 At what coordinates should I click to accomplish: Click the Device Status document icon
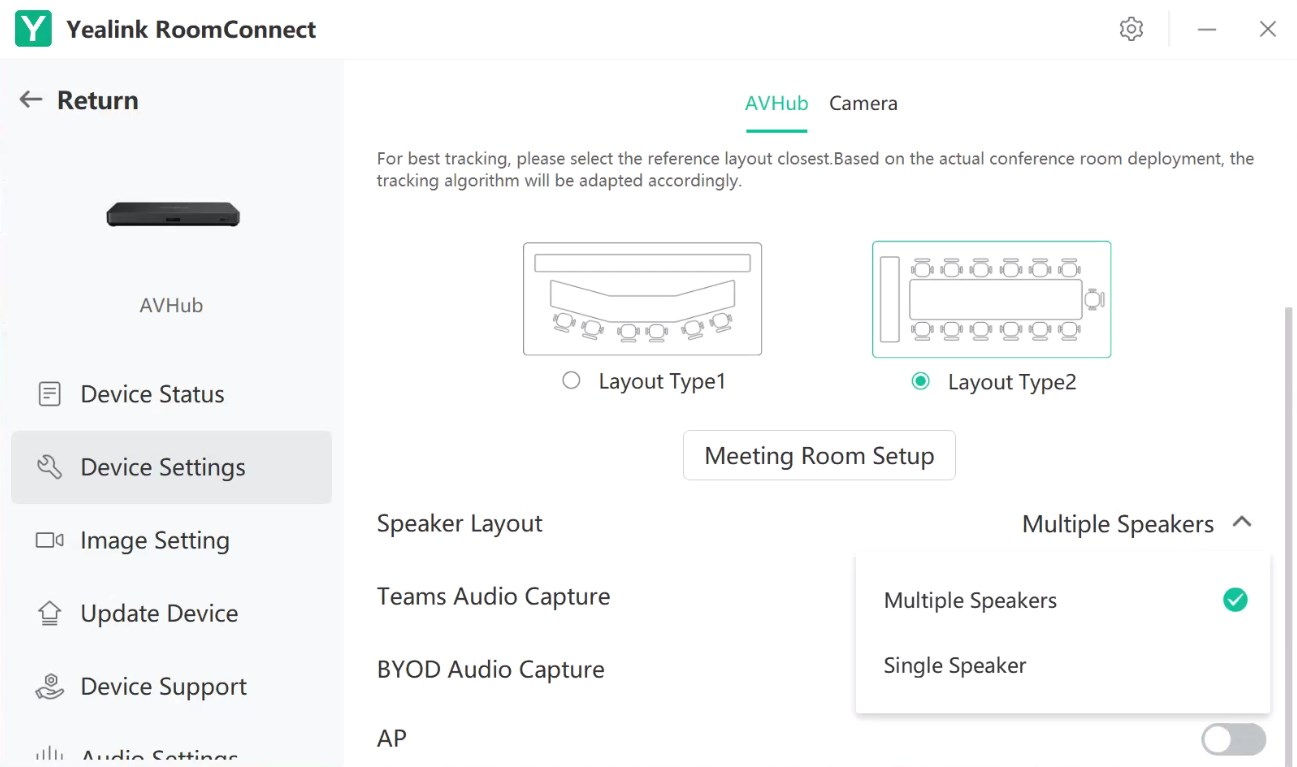point(49,394)
